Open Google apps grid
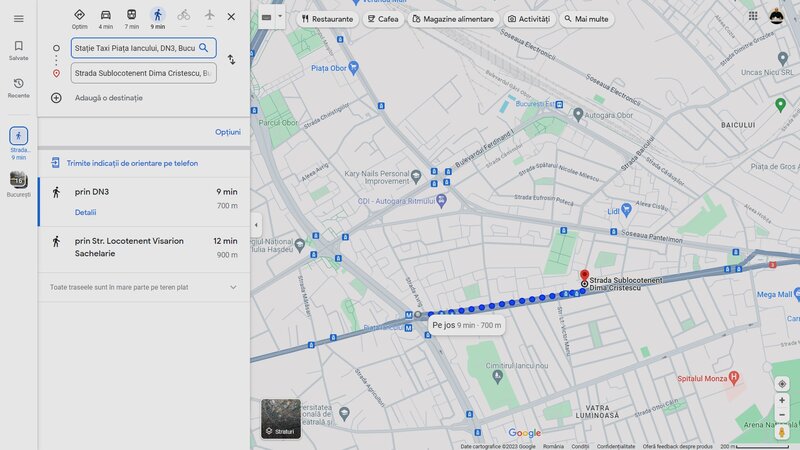The image size is (800, 450). coord(753,16)
